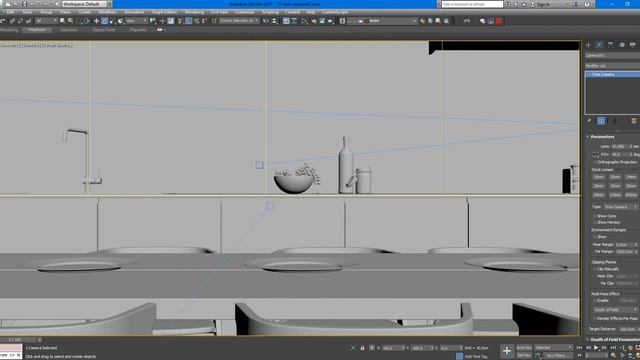Open the selection filter All dropdown
Image resolution: width=640 pixels, height=360 pixels.
(46, 20)
